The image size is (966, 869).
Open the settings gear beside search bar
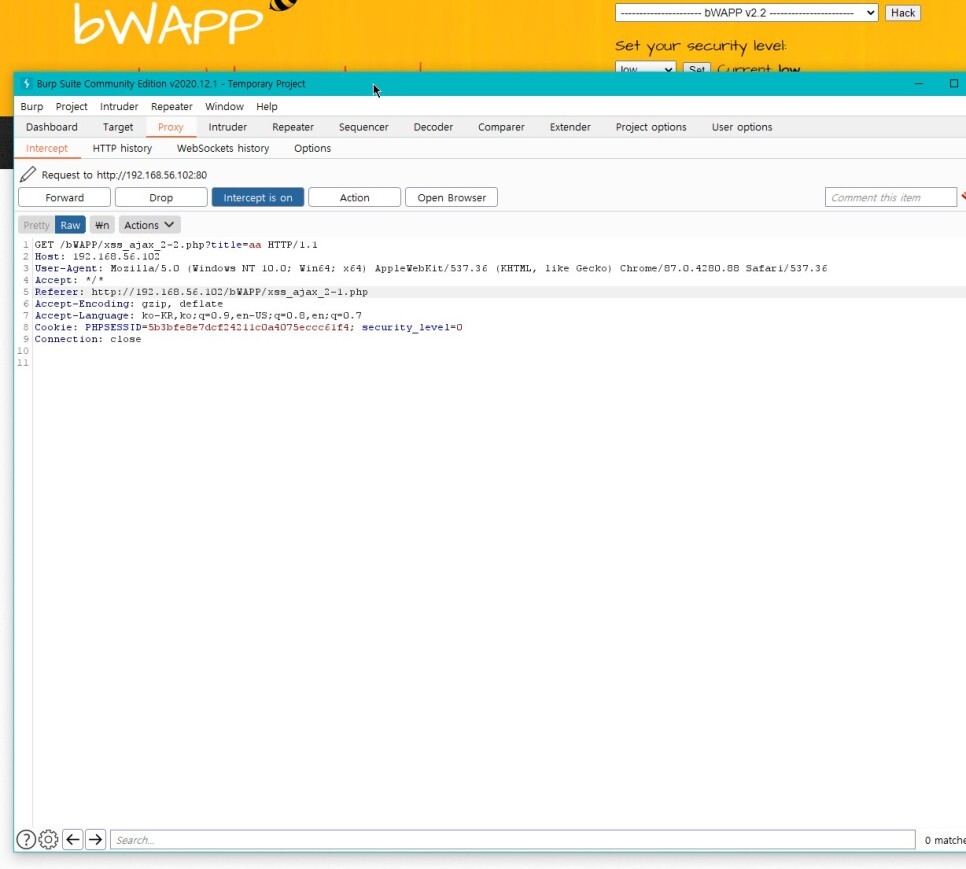tap(48, 839)
